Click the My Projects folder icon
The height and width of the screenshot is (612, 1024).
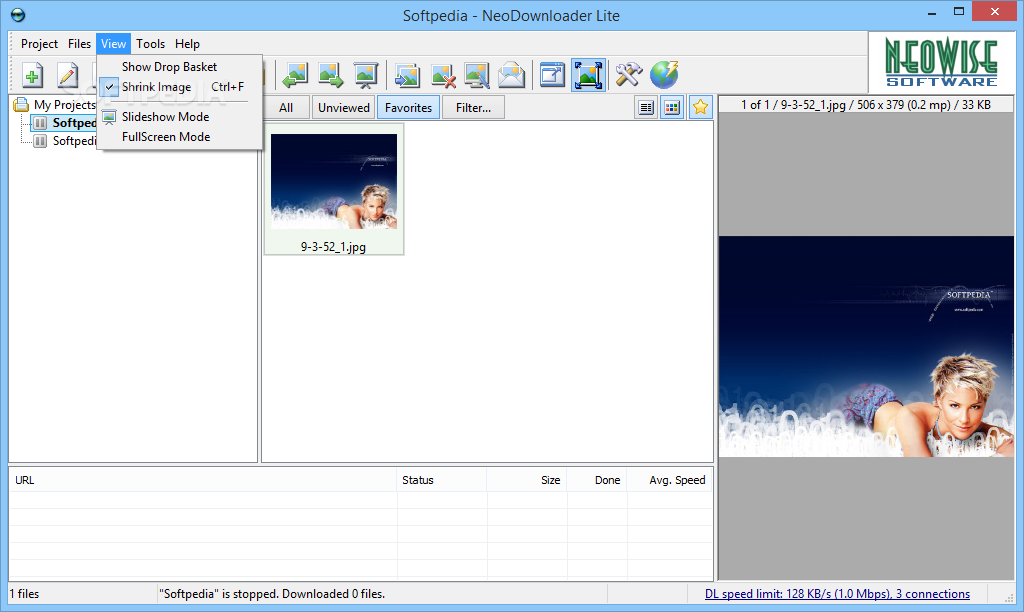coord(21,105)
